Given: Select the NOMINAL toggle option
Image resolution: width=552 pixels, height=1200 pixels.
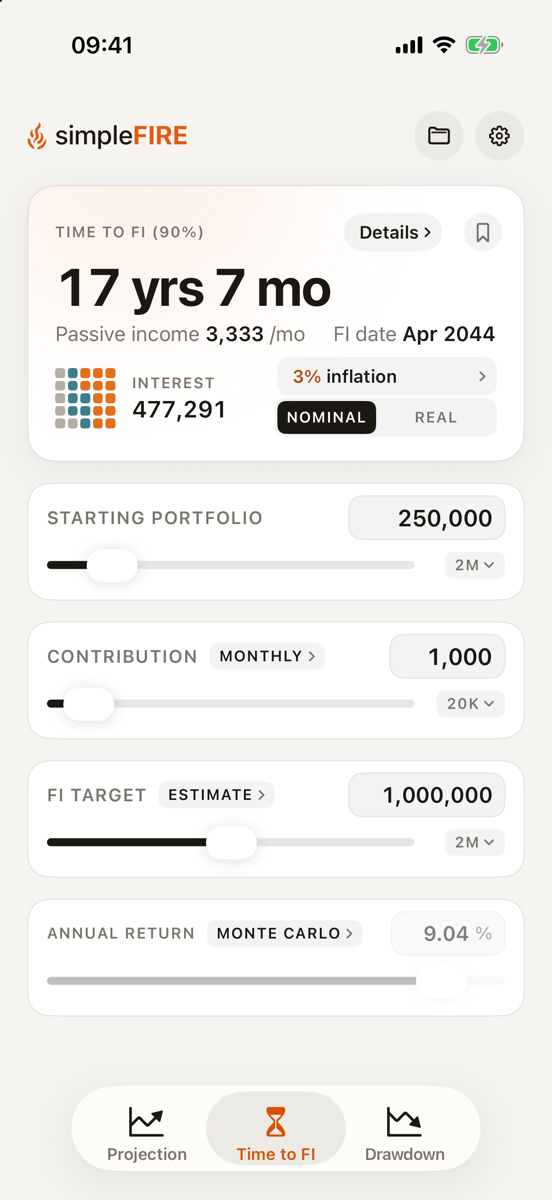Looking at the screenshot, I should pyautogui.click(x=326, y=418).
